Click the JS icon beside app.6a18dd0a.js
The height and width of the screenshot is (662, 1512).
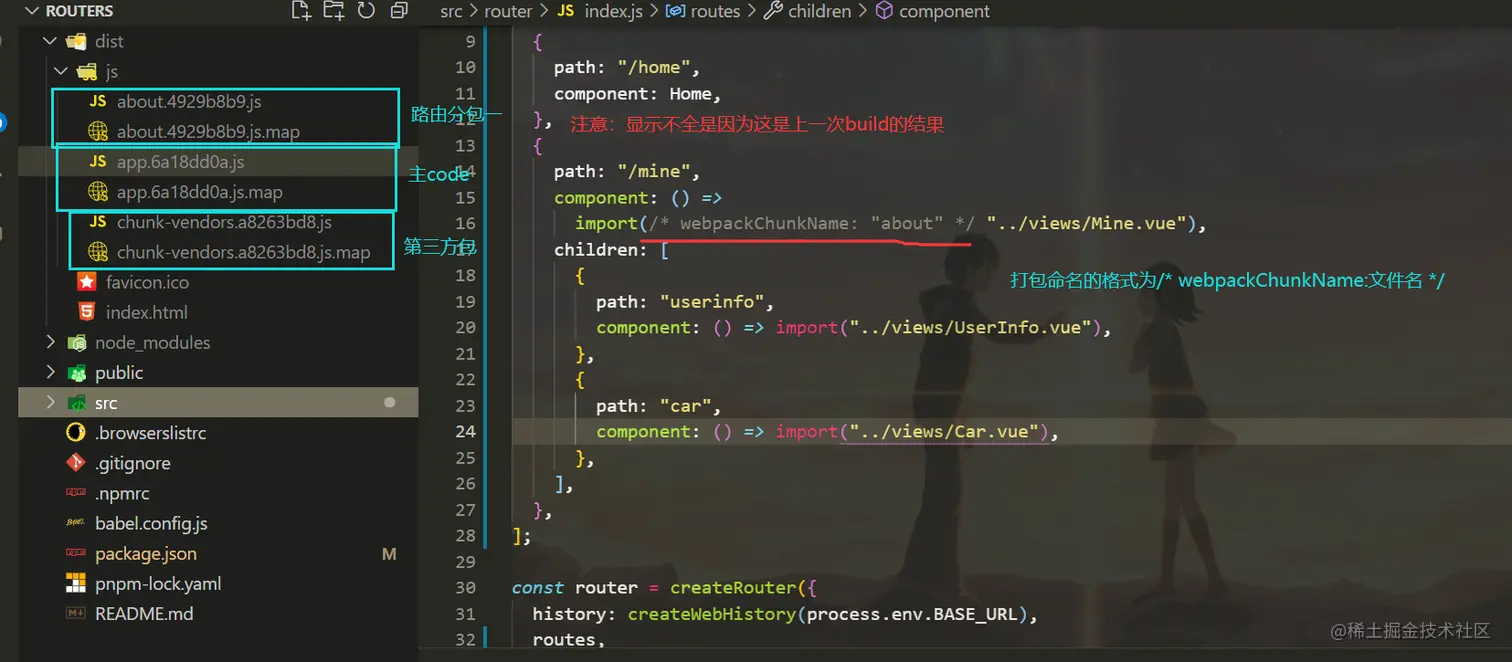tap(97, 162)
